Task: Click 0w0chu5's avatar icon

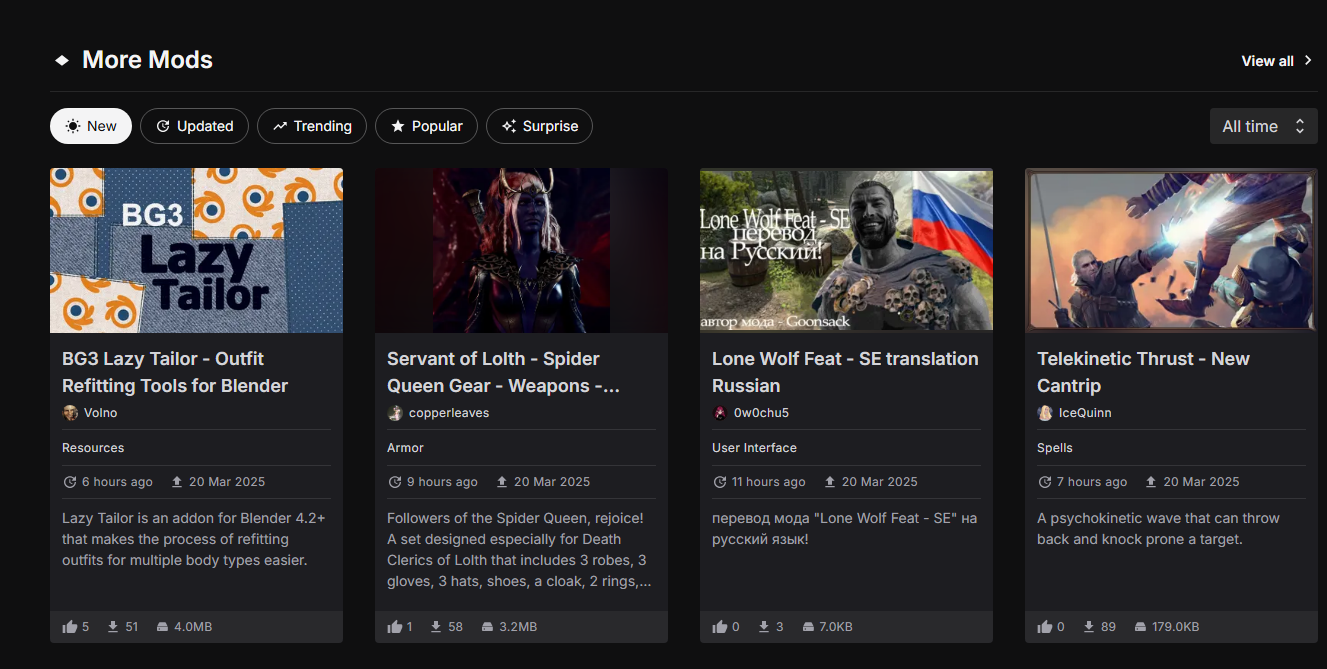Action: [x=720, y=413]
